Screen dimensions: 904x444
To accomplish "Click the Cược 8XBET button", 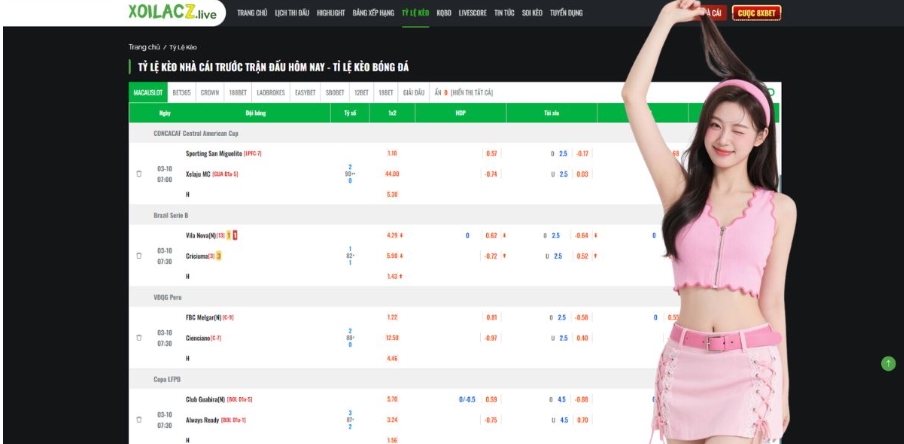I will tap(756, 13).
